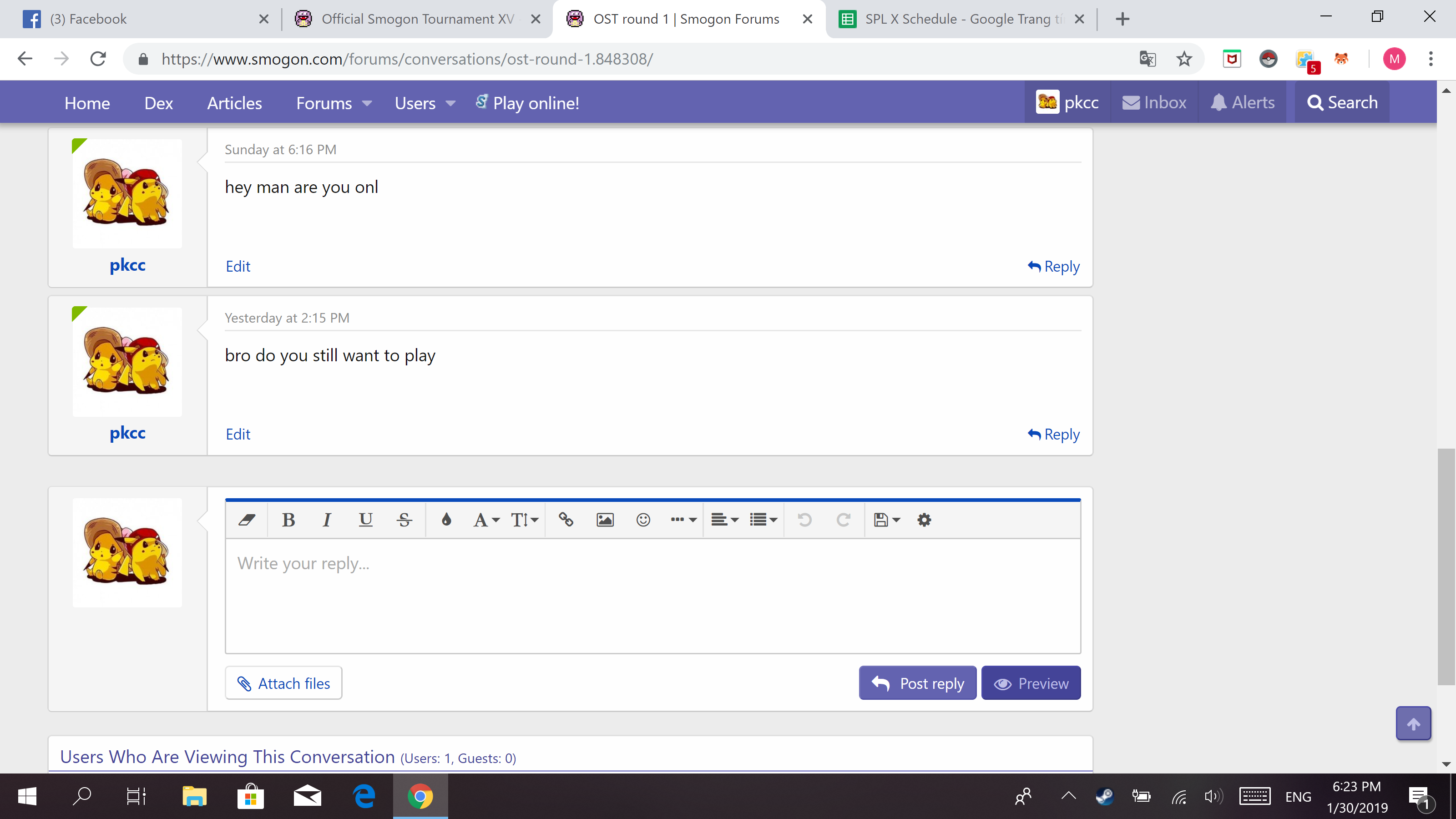Toggle the Preview eye button
Screen dimensions: 1456x819
pos(1031,683)
